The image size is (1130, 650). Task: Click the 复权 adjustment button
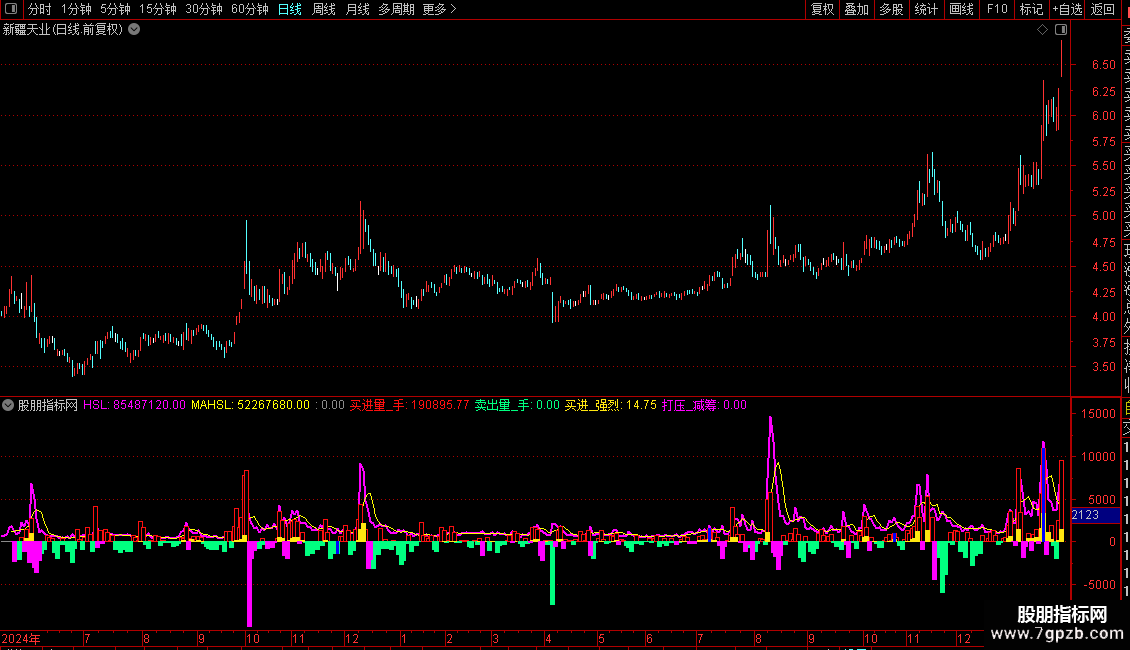pyautogui.click(x=822, y=9)
